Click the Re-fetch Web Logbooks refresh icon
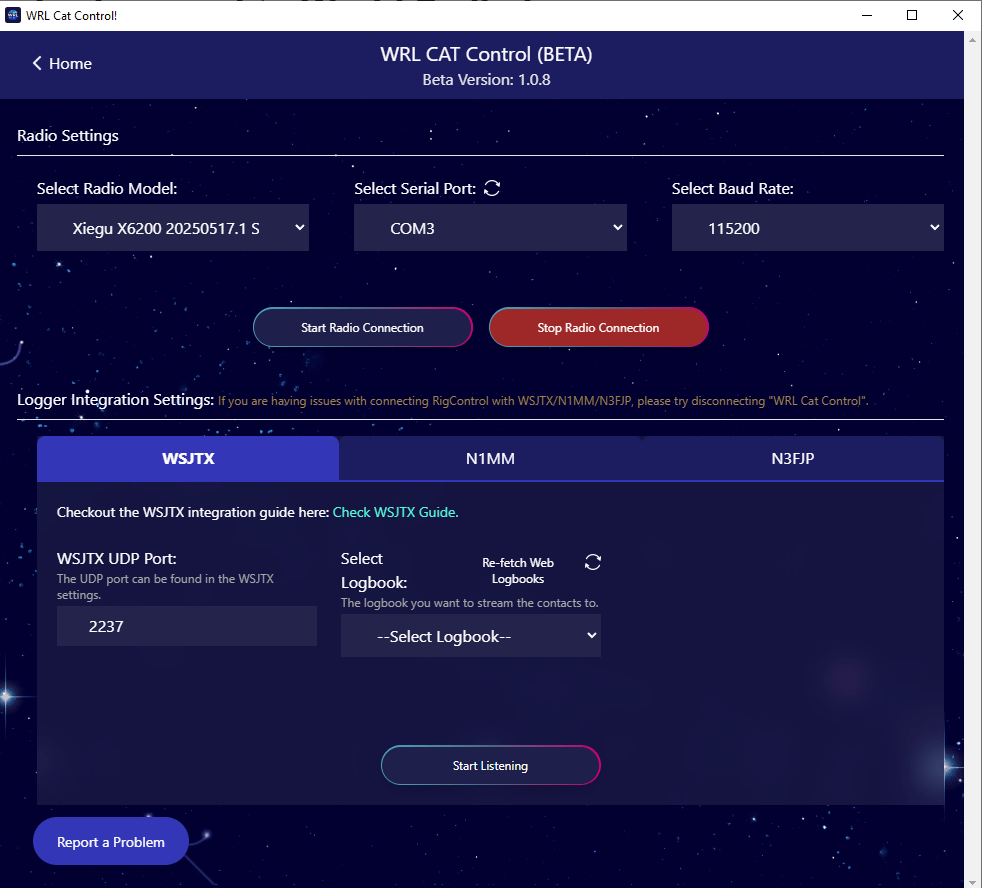Image resolution: width=982 pixels, height=888 pixels. pos(593,562)
